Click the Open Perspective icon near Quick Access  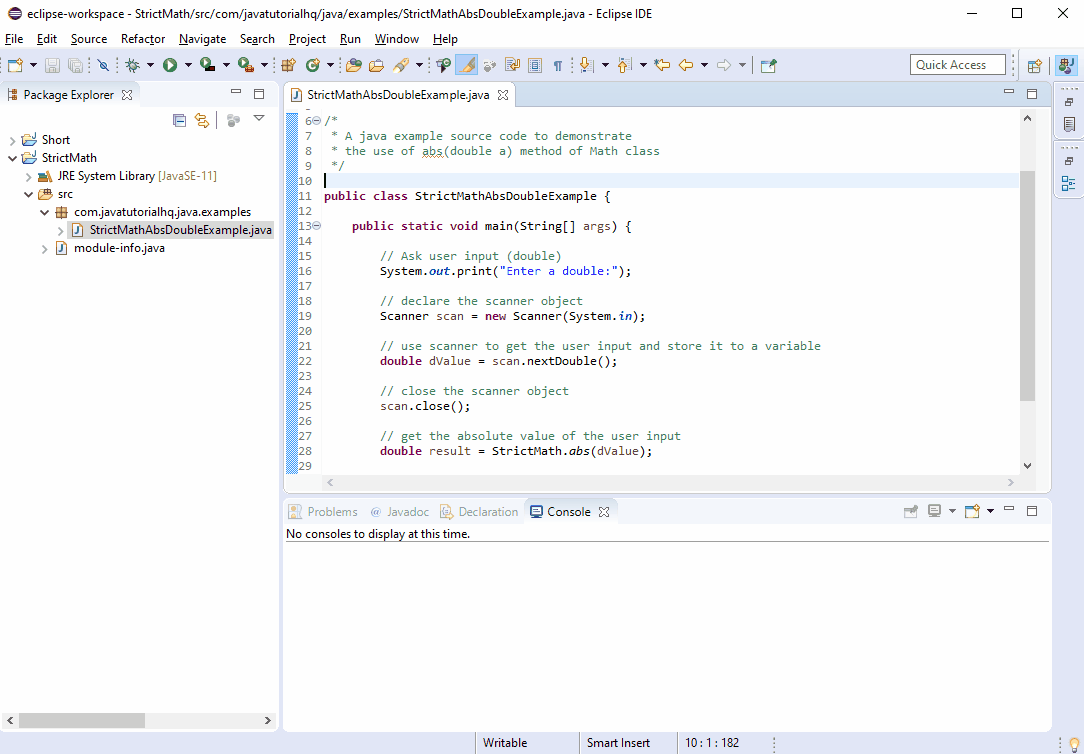click(1035, 64)
